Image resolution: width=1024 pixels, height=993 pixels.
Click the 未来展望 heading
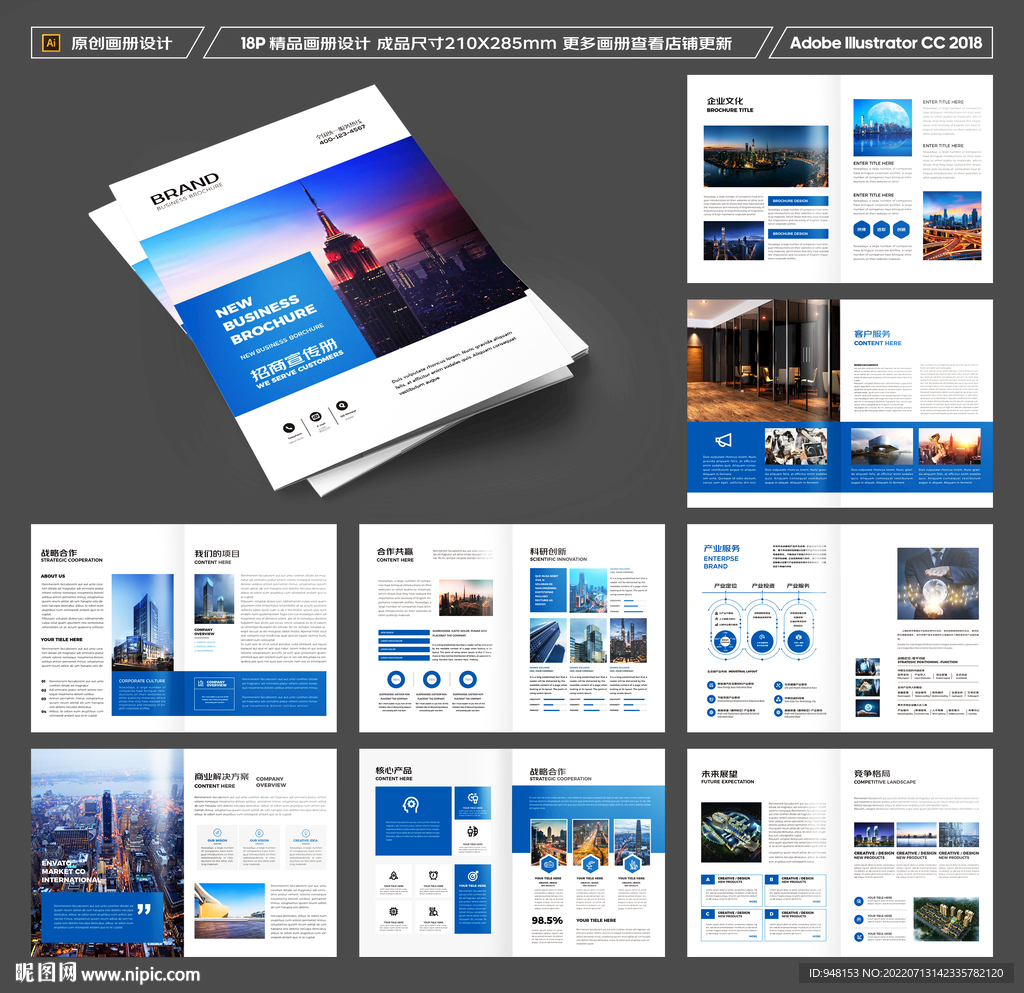point(720,773)
